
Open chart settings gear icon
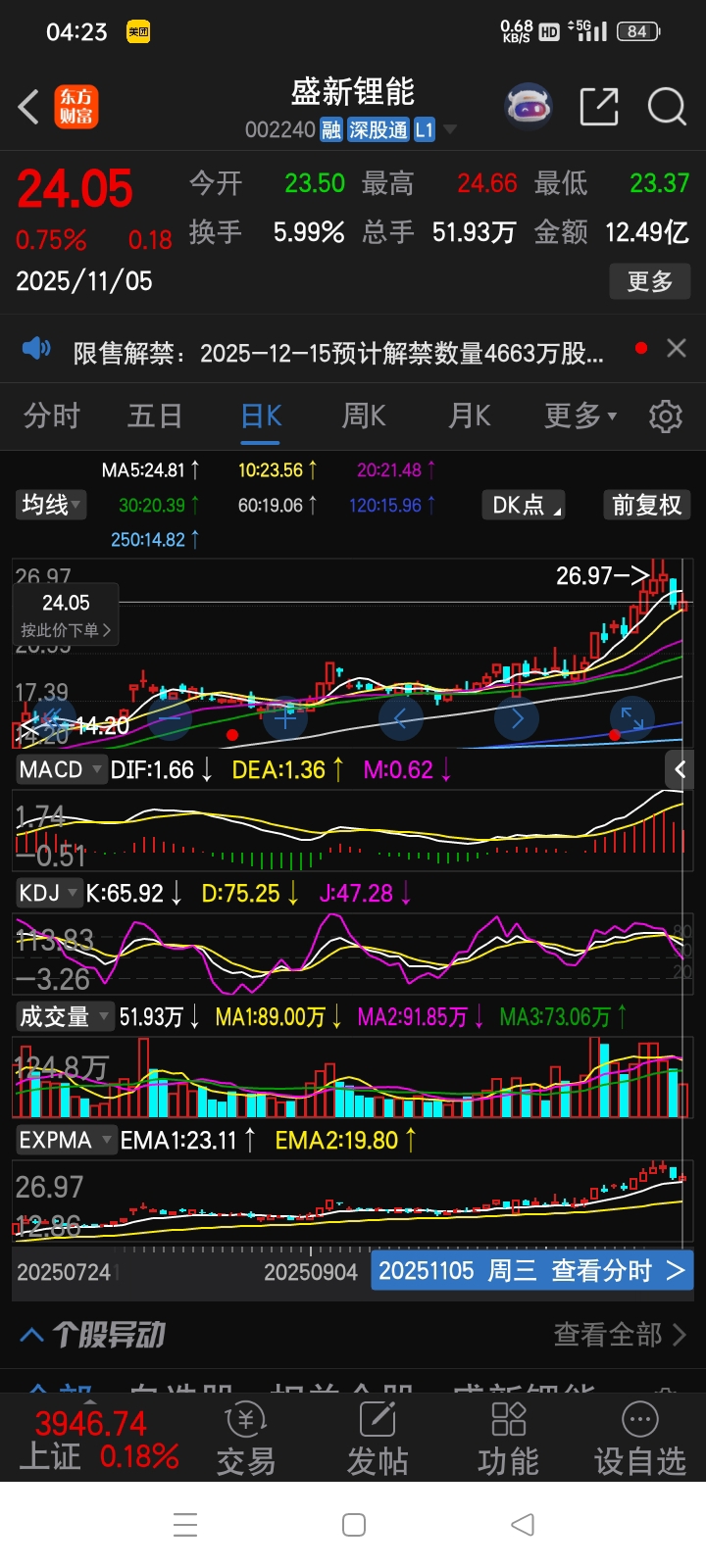[x=666, y=416]
